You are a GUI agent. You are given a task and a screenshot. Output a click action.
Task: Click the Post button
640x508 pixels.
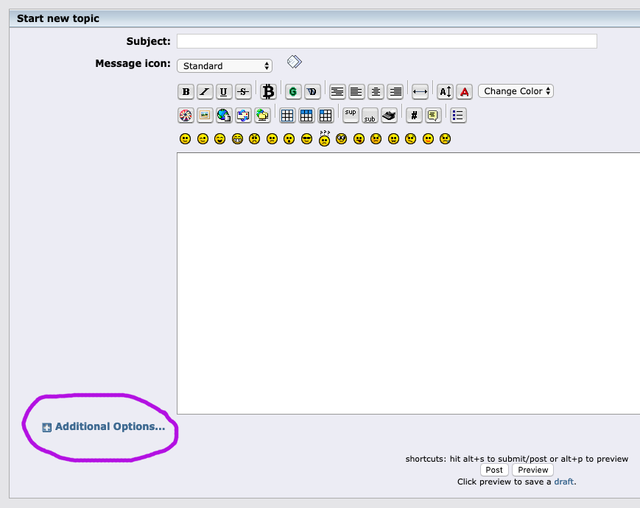pyautogui.click(x=494, y=470)
